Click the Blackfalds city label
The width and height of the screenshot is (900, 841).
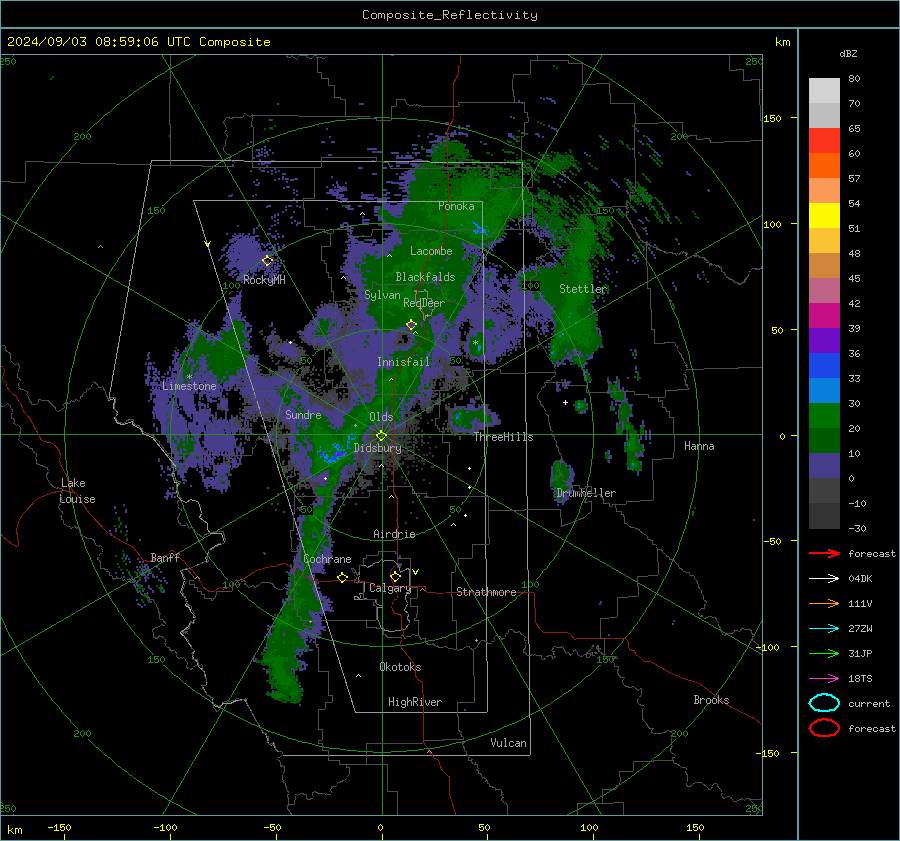pos(425,277)
